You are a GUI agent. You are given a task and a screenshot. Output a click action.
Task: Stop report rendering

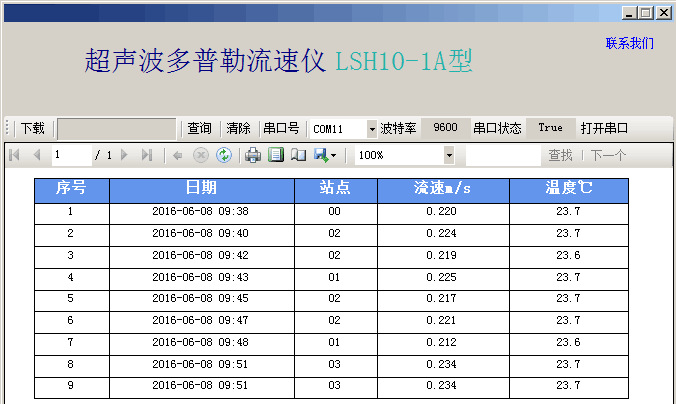[200, 155]
